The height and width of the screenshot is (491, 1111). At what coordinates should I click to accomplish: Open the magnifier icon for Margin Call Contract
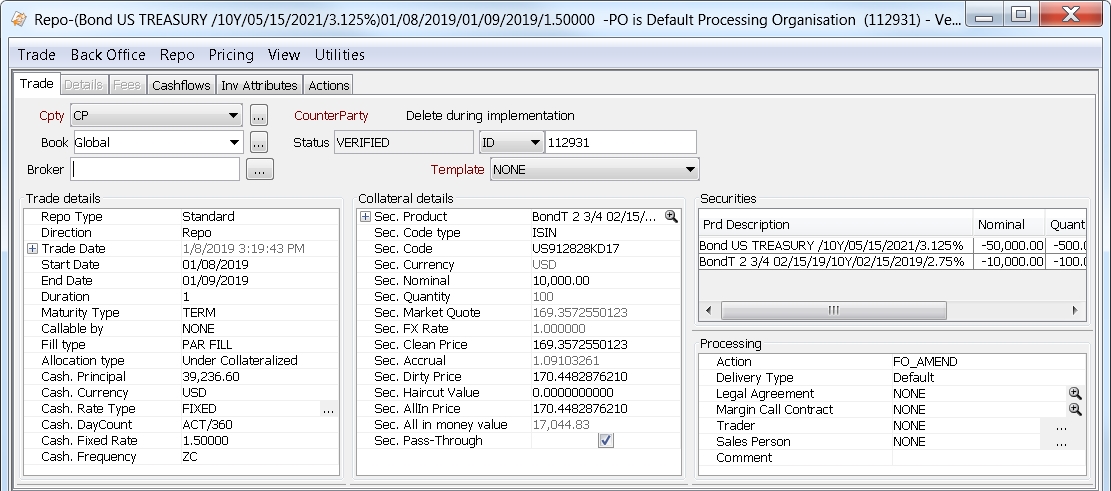click(x=1075, y=410)
